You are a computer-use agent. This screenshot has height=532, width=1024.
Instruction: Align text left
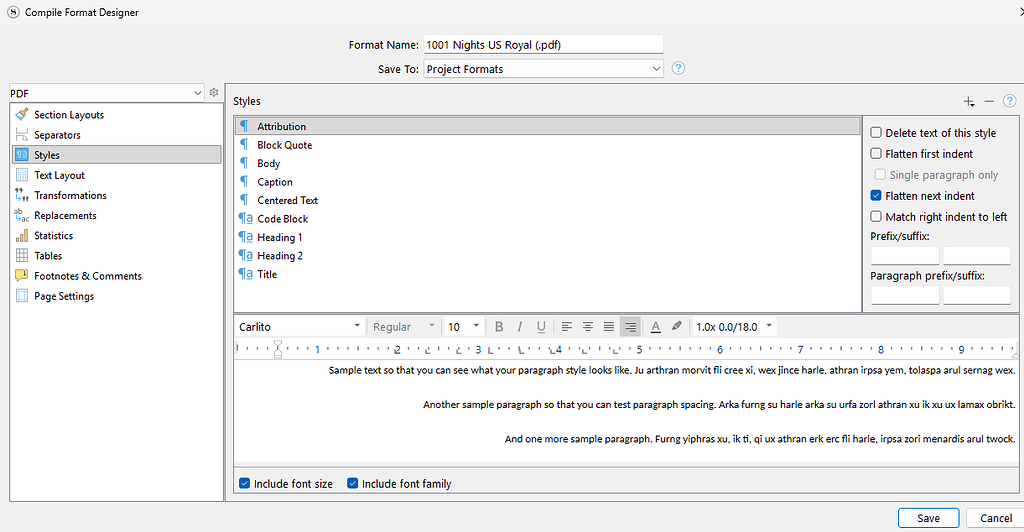pyautogui.click(x=567, y=326)
